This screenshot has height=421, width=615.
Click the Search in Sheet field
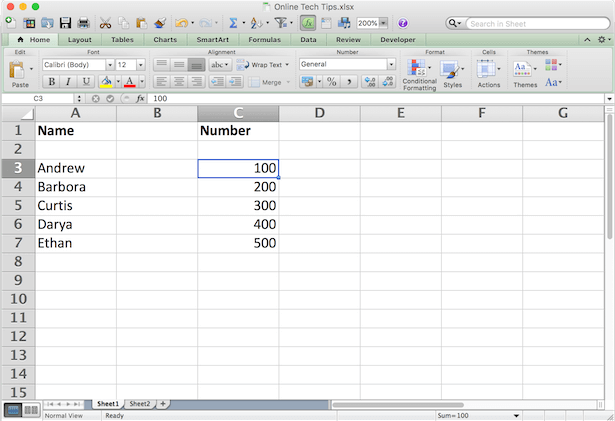[537, 24]
